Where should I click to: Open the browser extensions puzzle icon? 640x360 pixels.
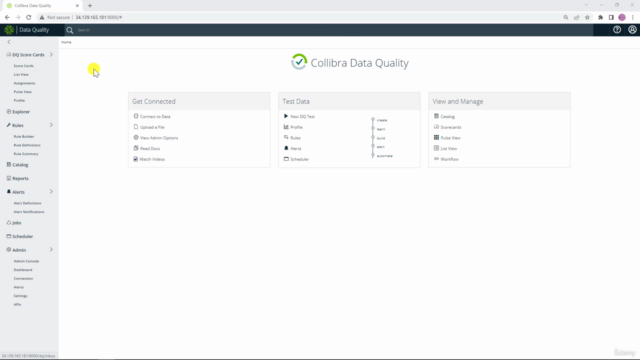pos(600,18)
